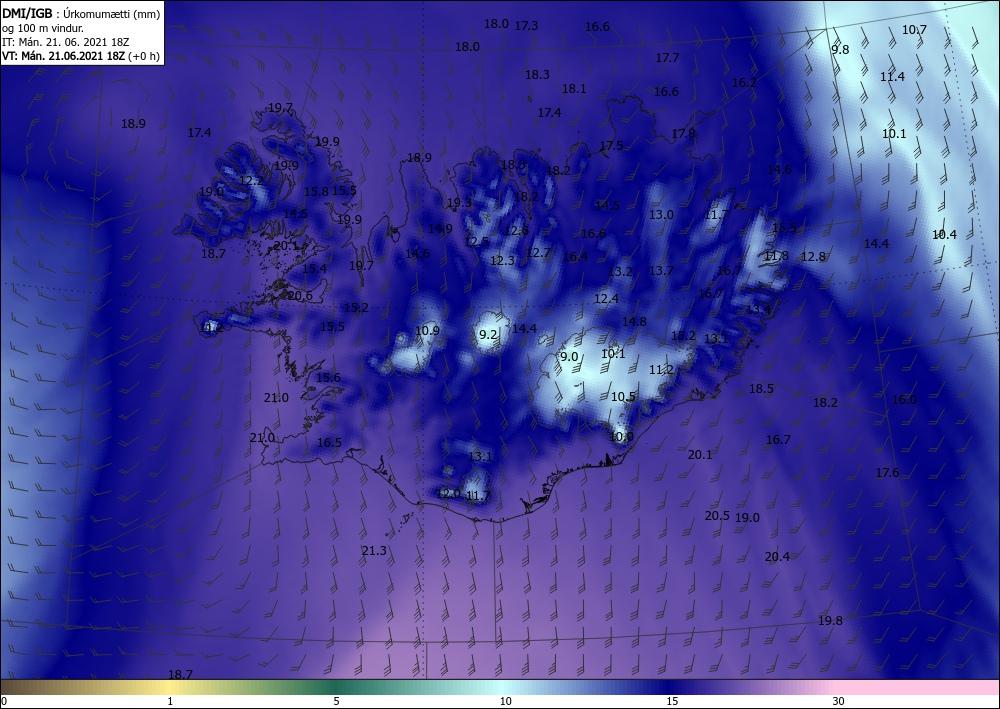
Task: Click the 17.7 value on the map
Action: pos(667,57)
